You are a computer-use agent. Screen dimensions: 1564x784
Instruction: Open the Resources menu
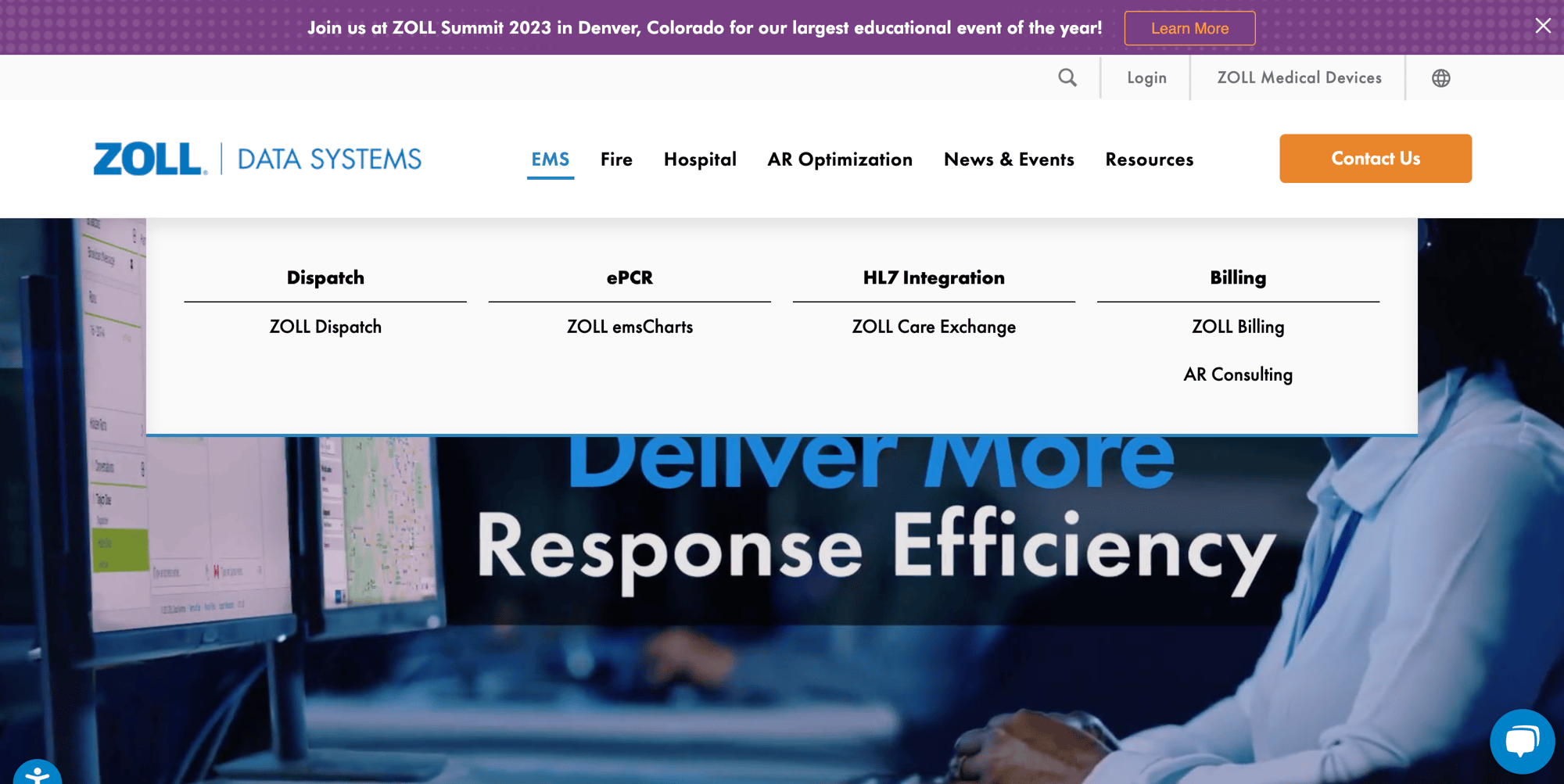pyautogui.click(x=1150, y=159)
